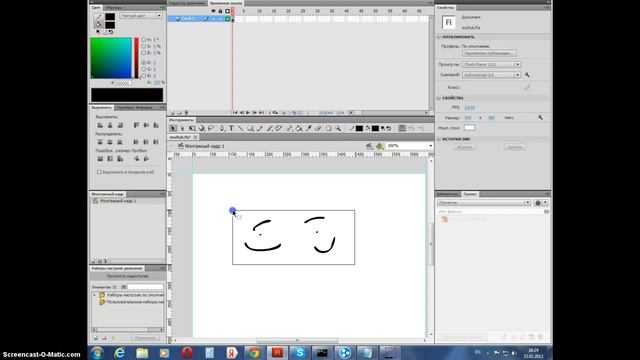The image size is (640, 360).
Task: Select the Pen tool
Action: pos(222,128)
